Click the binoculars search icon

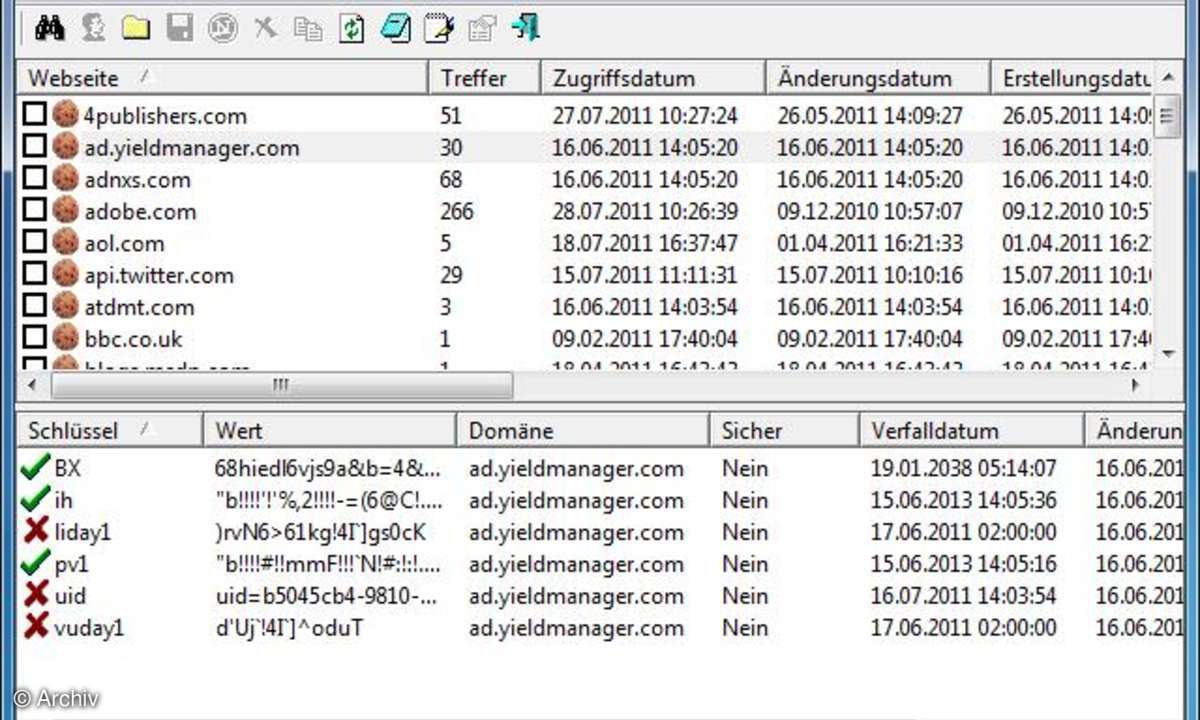click(49, 28)
